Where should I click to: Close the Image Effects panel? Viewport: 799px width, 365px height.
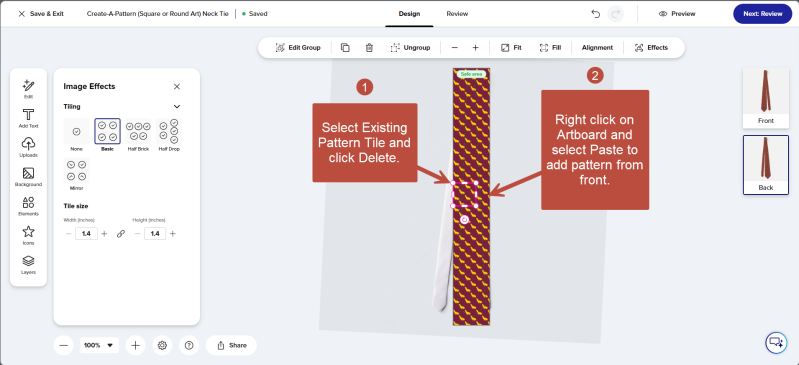point(177,87)
